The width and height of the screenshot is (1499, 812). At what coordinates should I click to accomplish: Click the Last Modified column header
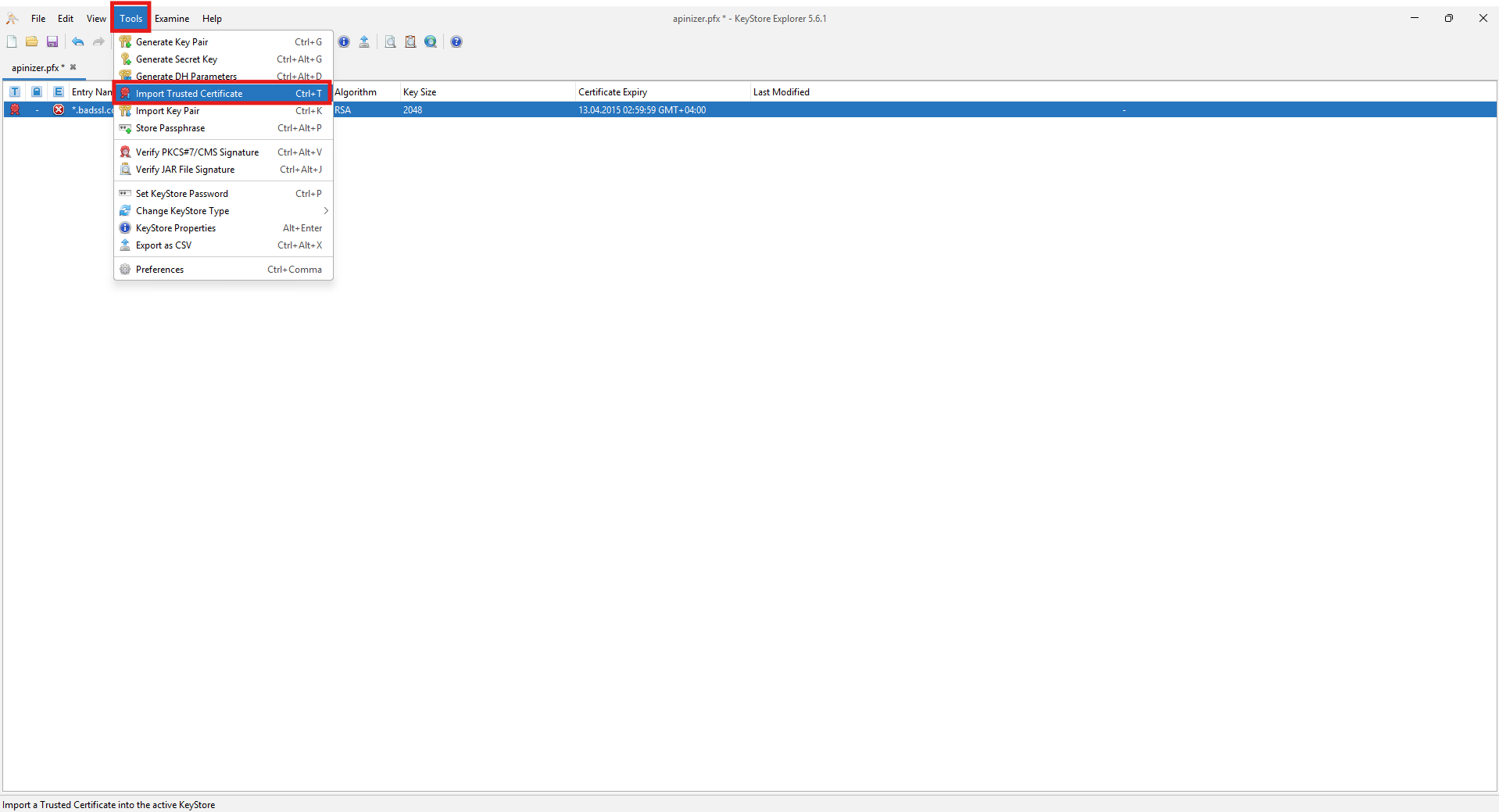click(x=1123, y=92)
